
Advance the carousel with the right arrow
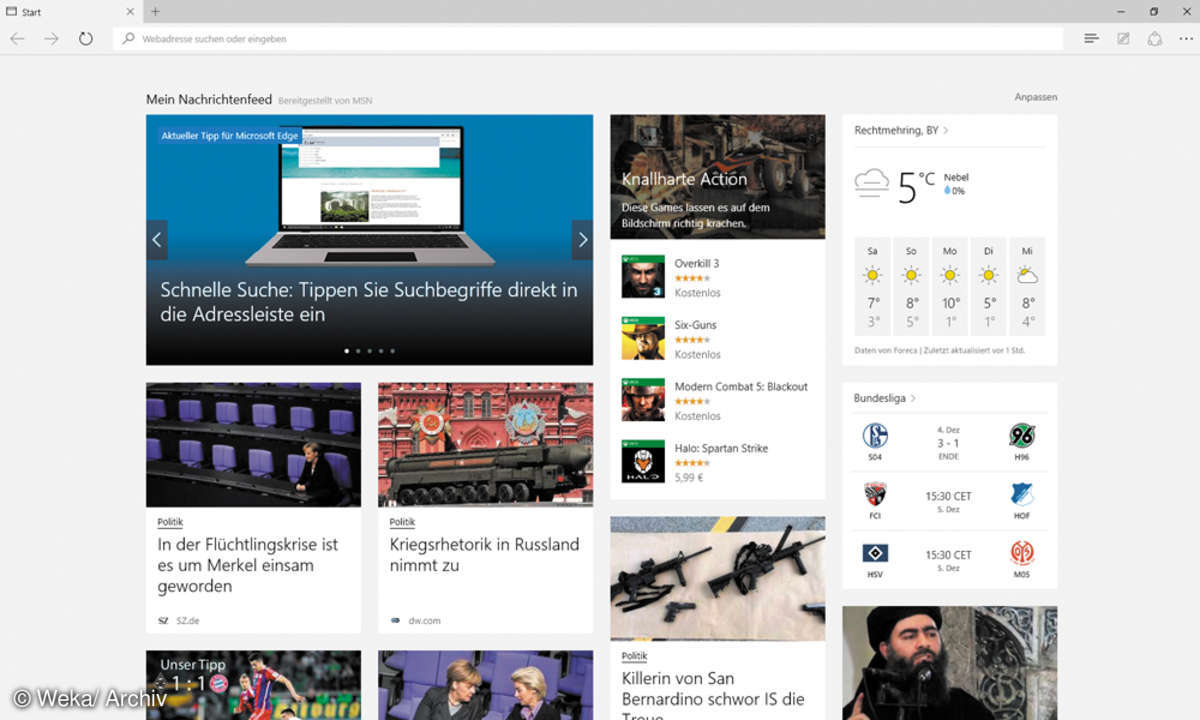582,240
